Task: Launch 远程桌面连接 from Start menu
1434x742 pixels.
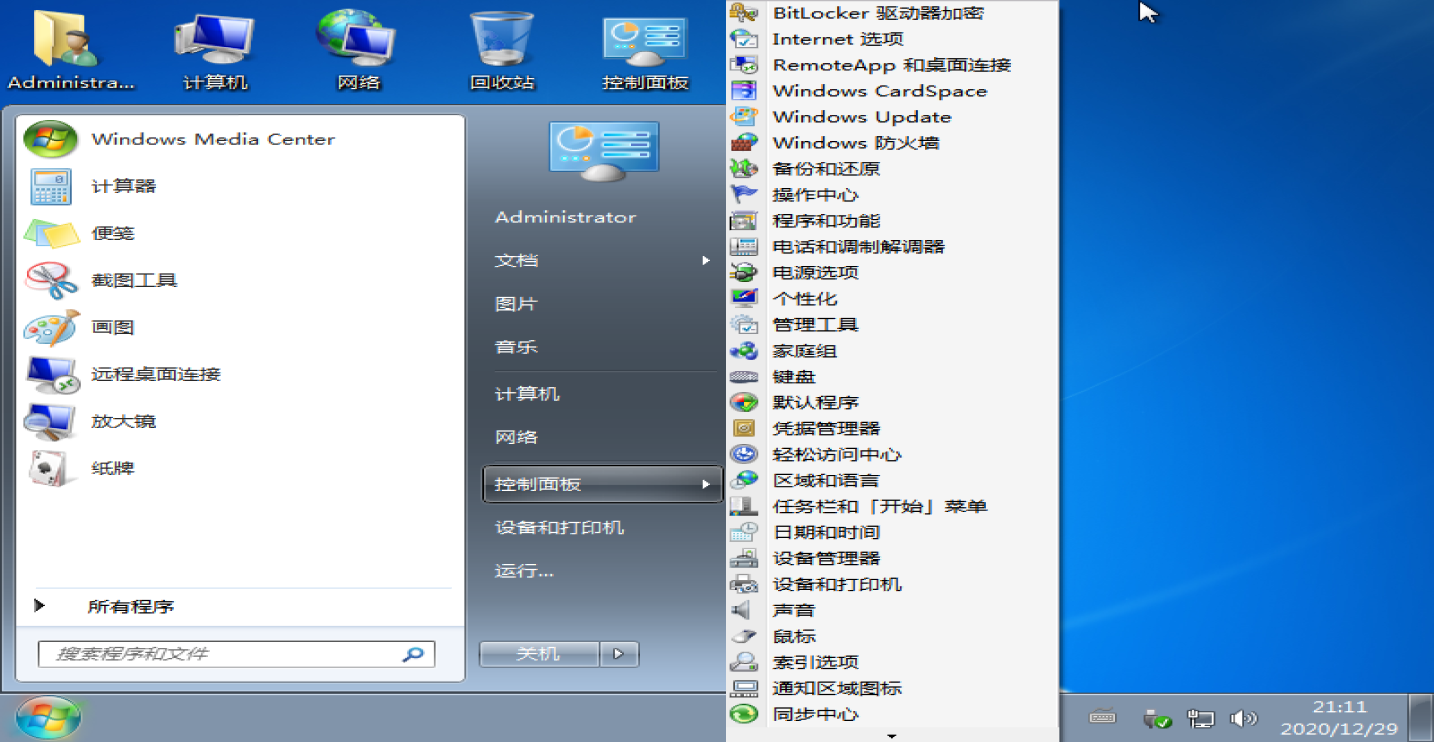Action: [x=241, y=374]
